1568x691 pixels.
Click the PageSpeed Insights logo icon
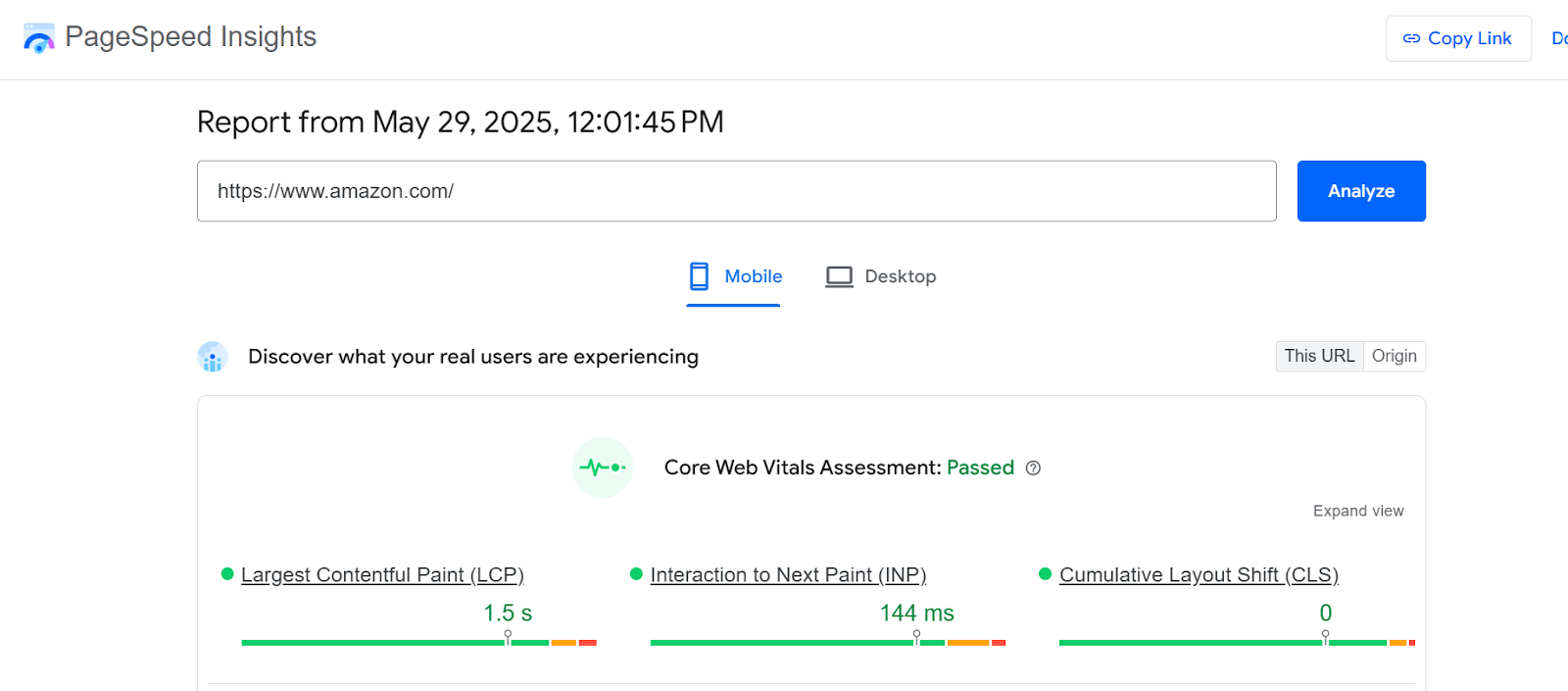tap(39, 38)
